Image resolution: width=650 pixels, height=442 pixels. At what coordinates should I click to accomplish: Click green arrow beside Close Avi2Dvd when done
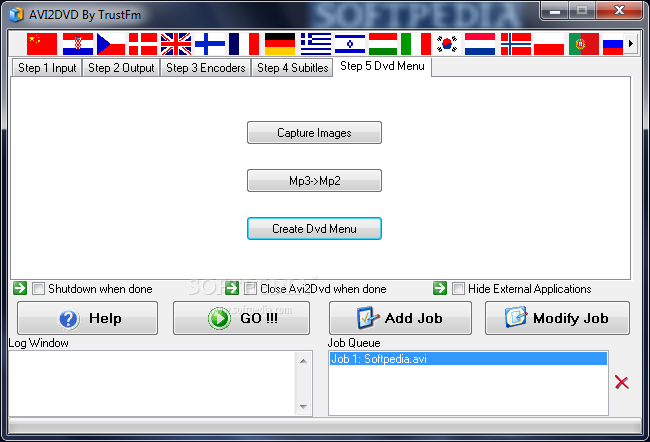232,288
